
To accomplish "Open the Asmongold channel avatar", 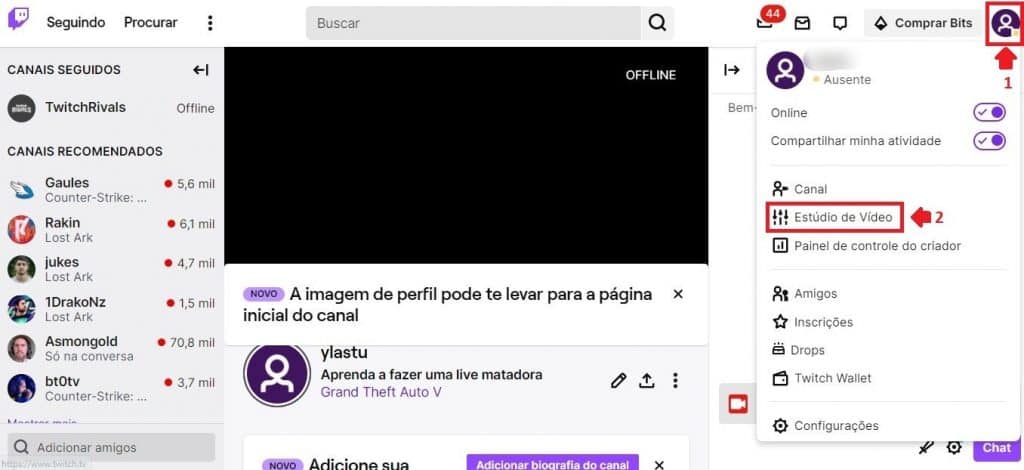I will coord(21,349).
